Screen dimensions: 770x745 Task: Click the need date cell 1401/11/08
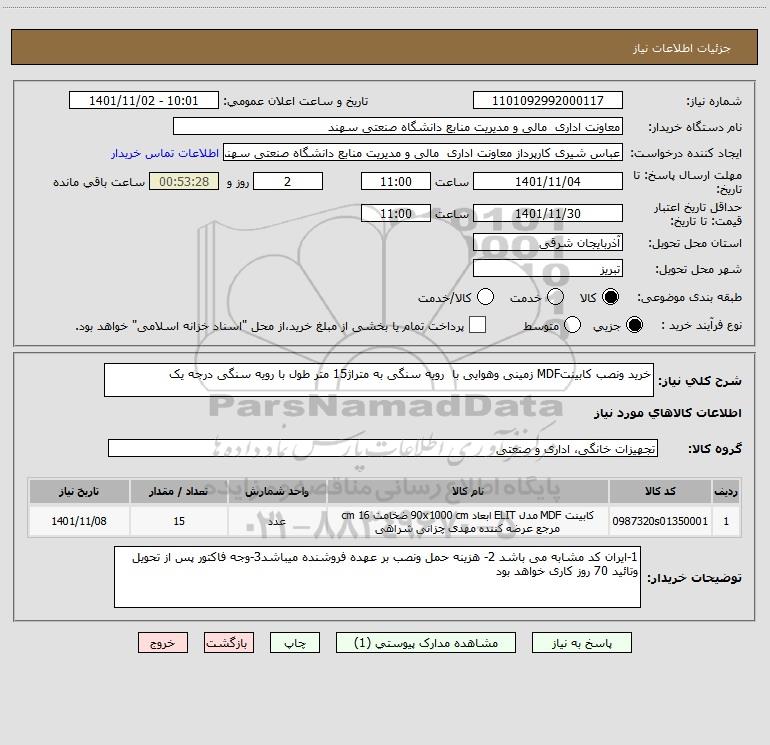pyautogui.click(x=79, y=521)
